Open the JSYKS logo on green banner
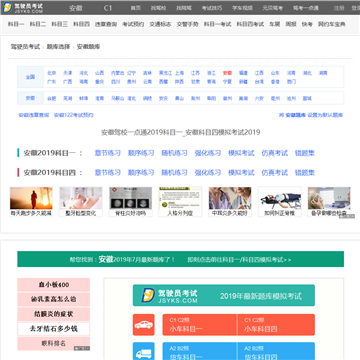 click(x=169, y=295)
